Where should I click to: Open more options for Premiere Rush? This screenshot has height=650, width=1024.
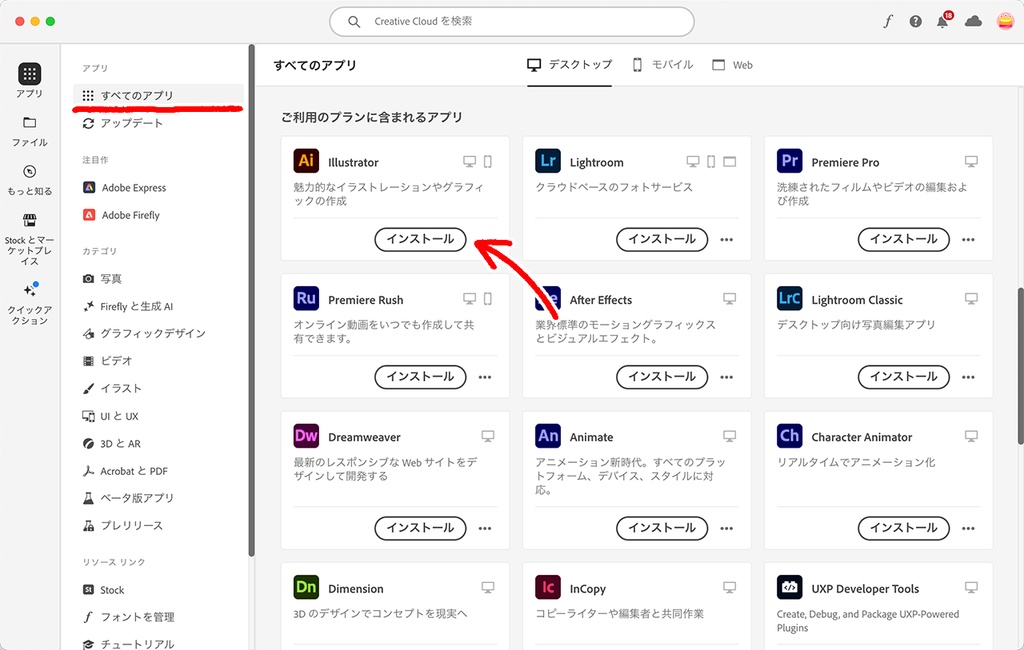click(485, 377)
